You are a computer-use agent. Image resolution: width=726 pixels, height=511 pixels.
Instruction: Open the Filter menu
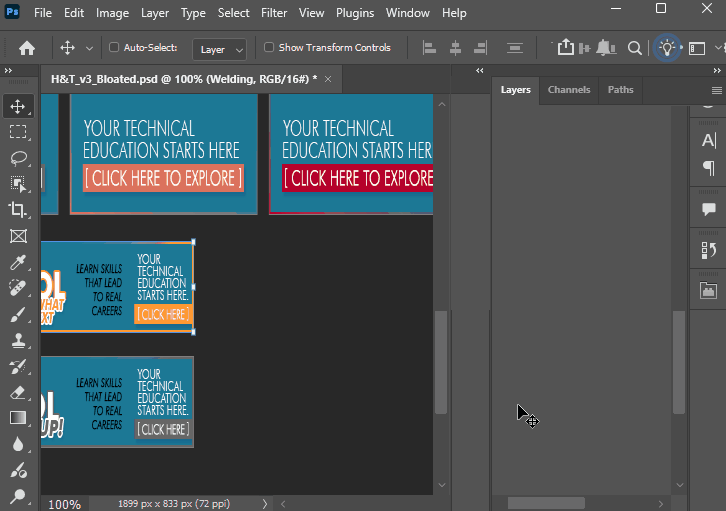[x=274, y=13]
